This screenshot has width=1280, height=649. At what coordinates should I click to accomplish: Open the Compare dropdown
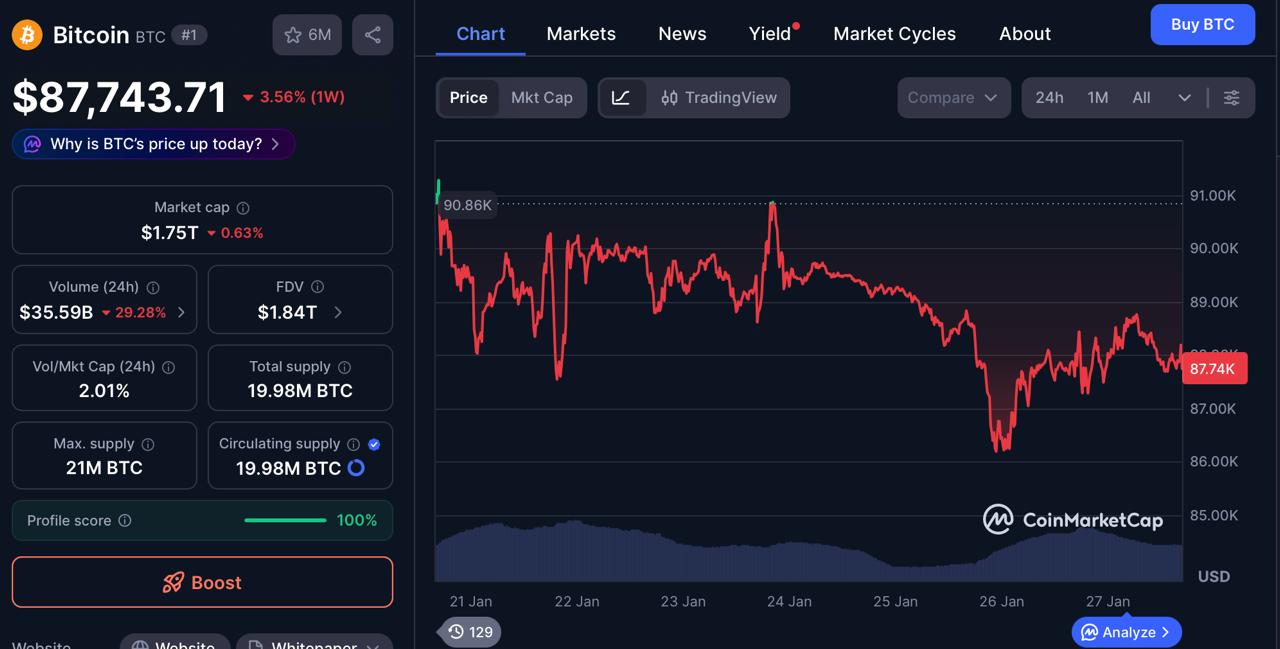pos(952,97)
